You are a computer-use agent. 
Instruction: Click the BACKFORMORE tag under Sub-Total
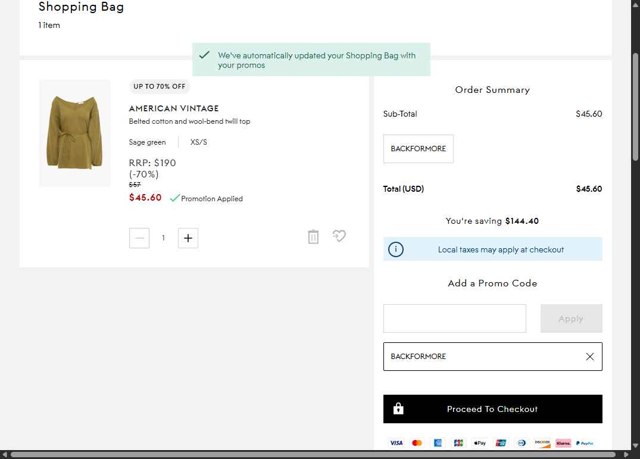pyautogui.click(x=418, y=149)
